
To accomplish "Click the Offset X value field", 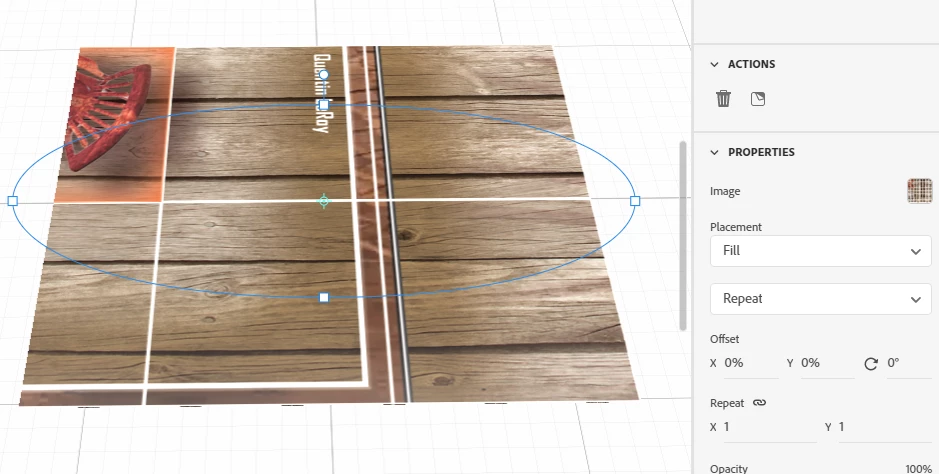I will [x=751, y=363].
